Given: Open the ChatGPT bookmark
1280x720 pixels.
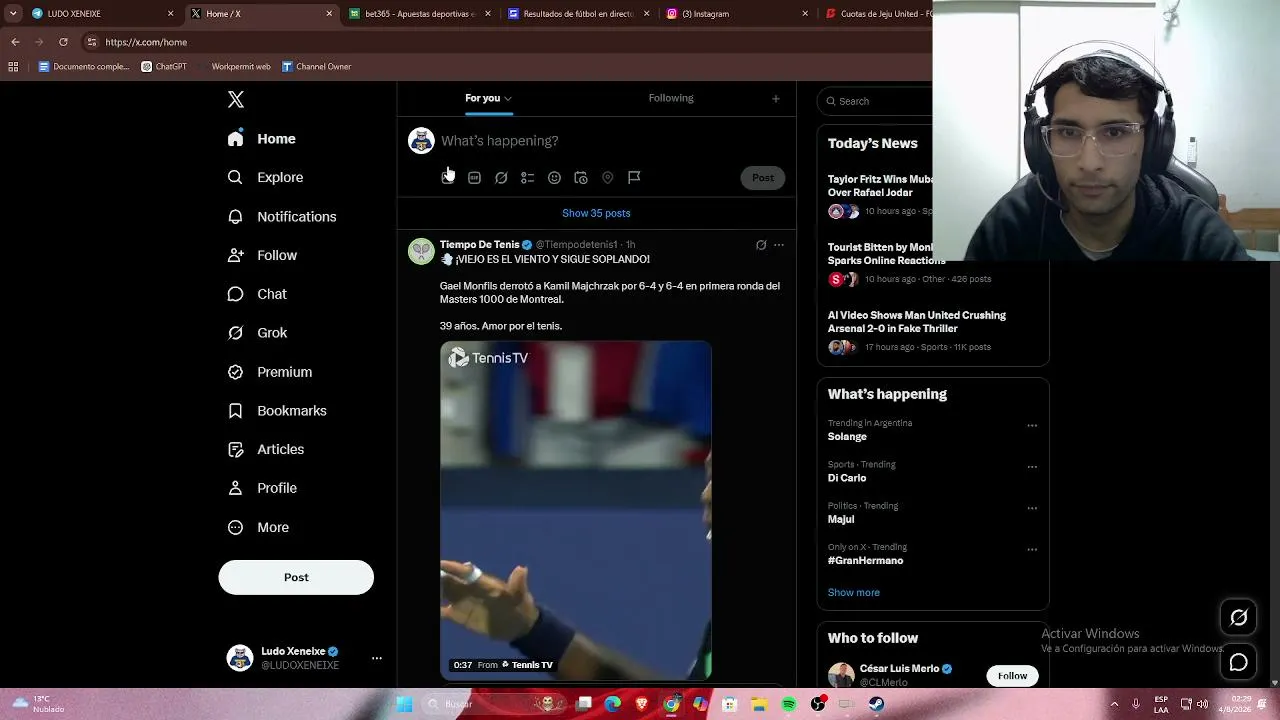Looking at the screenshot, I should (164, 67).
